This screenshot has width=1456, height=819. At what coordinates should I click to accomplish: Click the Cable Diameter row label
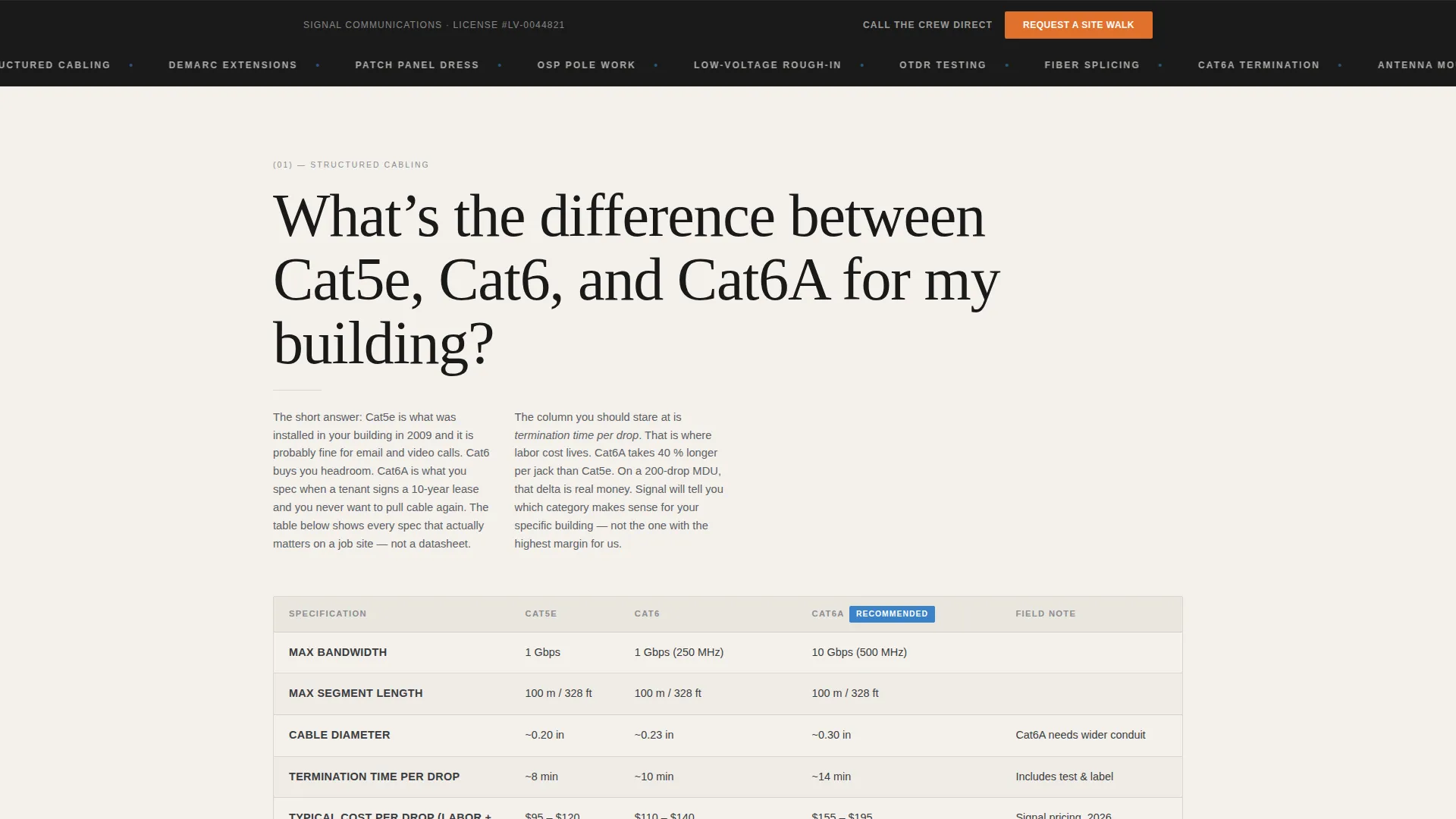pos(339,736)
